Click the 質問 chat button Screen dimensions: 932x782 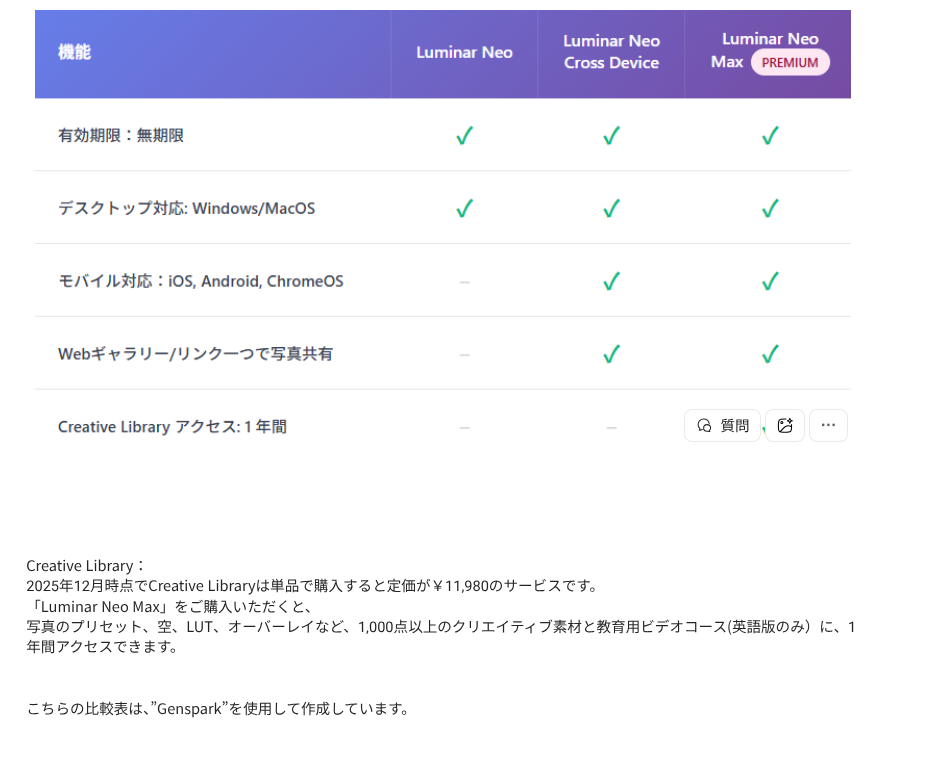pyautogui.click(x=722, y=426)
